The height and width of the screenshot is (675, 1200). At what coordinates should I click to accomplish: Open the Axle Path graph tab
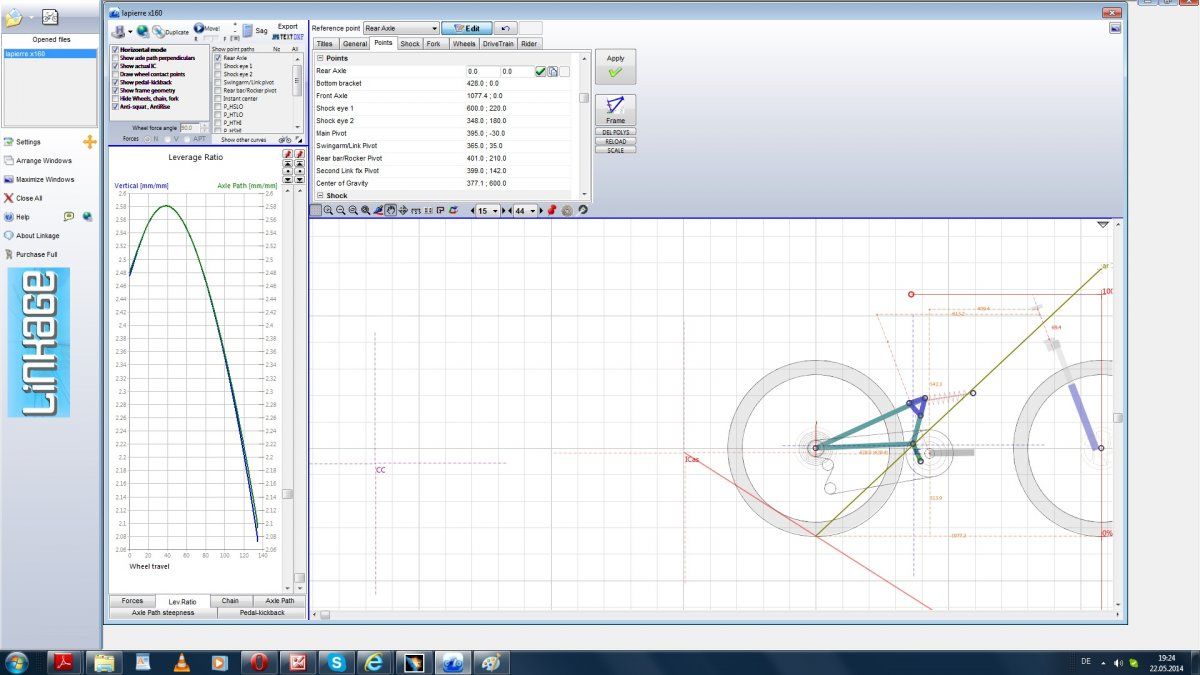point(279,601)
